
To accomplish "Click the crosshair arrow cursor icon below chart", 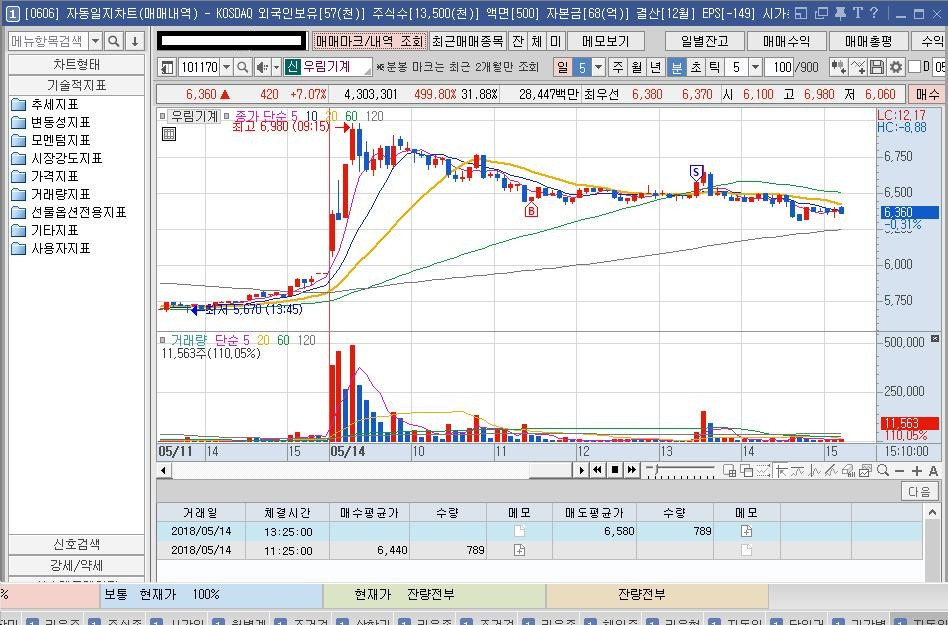I will tap(781, 471).
